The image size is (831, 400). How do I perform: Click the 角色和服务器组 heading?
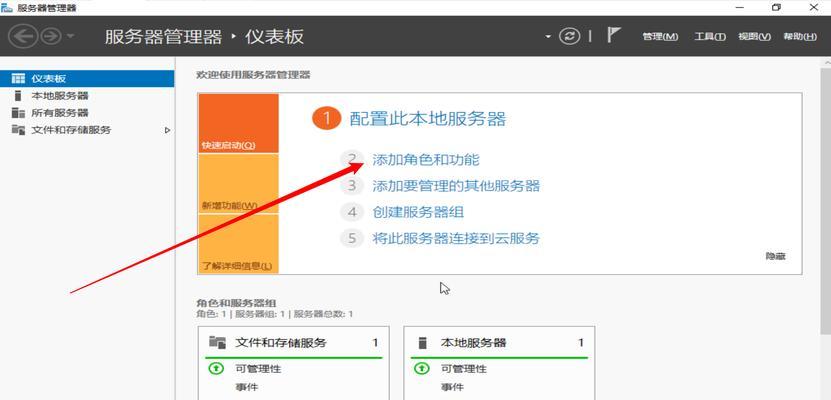click(x=236, y=303)
